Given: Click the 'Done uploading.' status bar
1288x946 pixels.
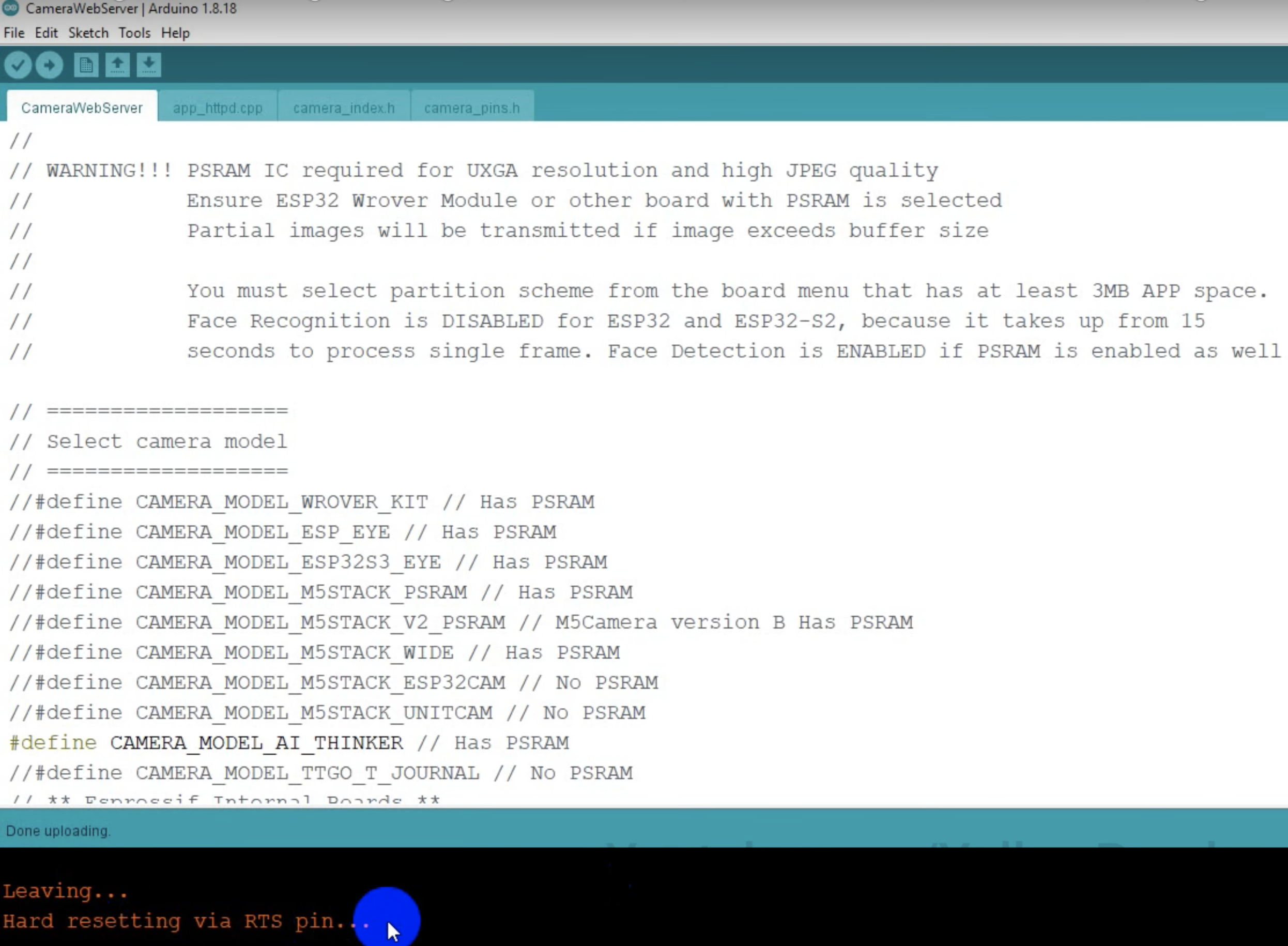Looking at the screenshot, I should (x=58, y=831).
